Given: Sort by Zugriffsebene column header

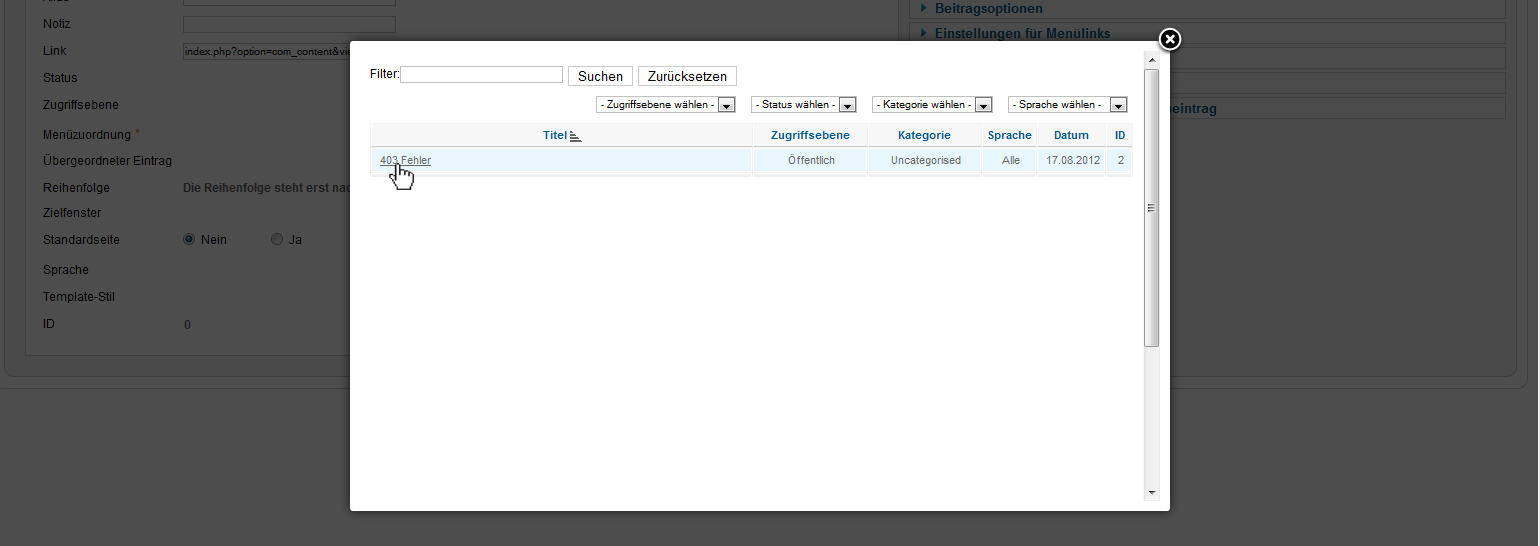Looking at the screenshot, I should point(810,135).
